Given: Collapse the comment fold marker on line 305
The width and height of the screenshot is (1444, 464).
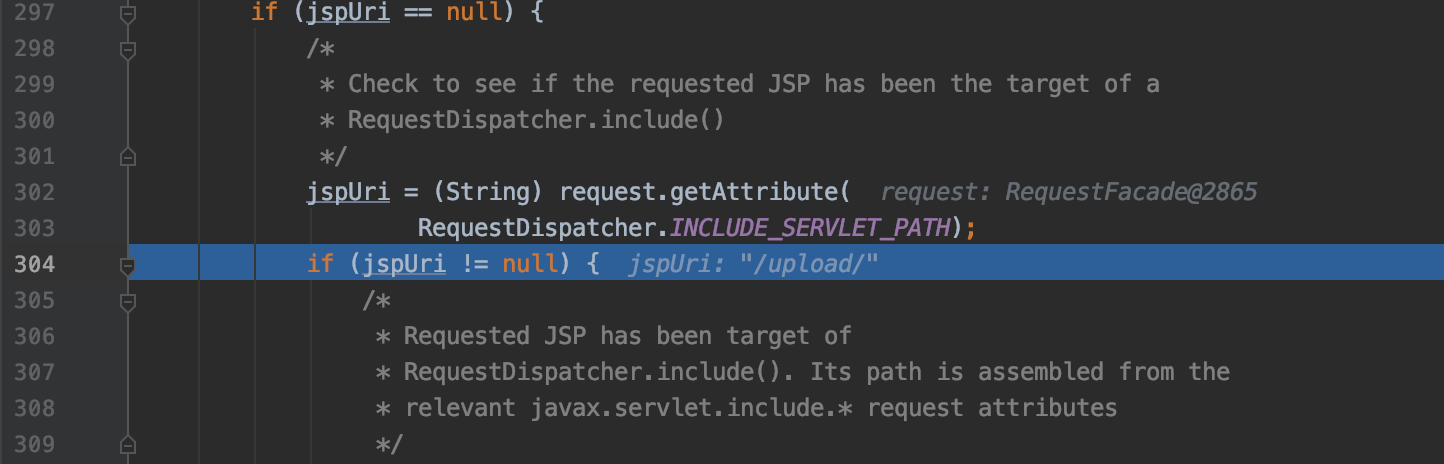Looking at the screenshot, I should pos(127,300).
